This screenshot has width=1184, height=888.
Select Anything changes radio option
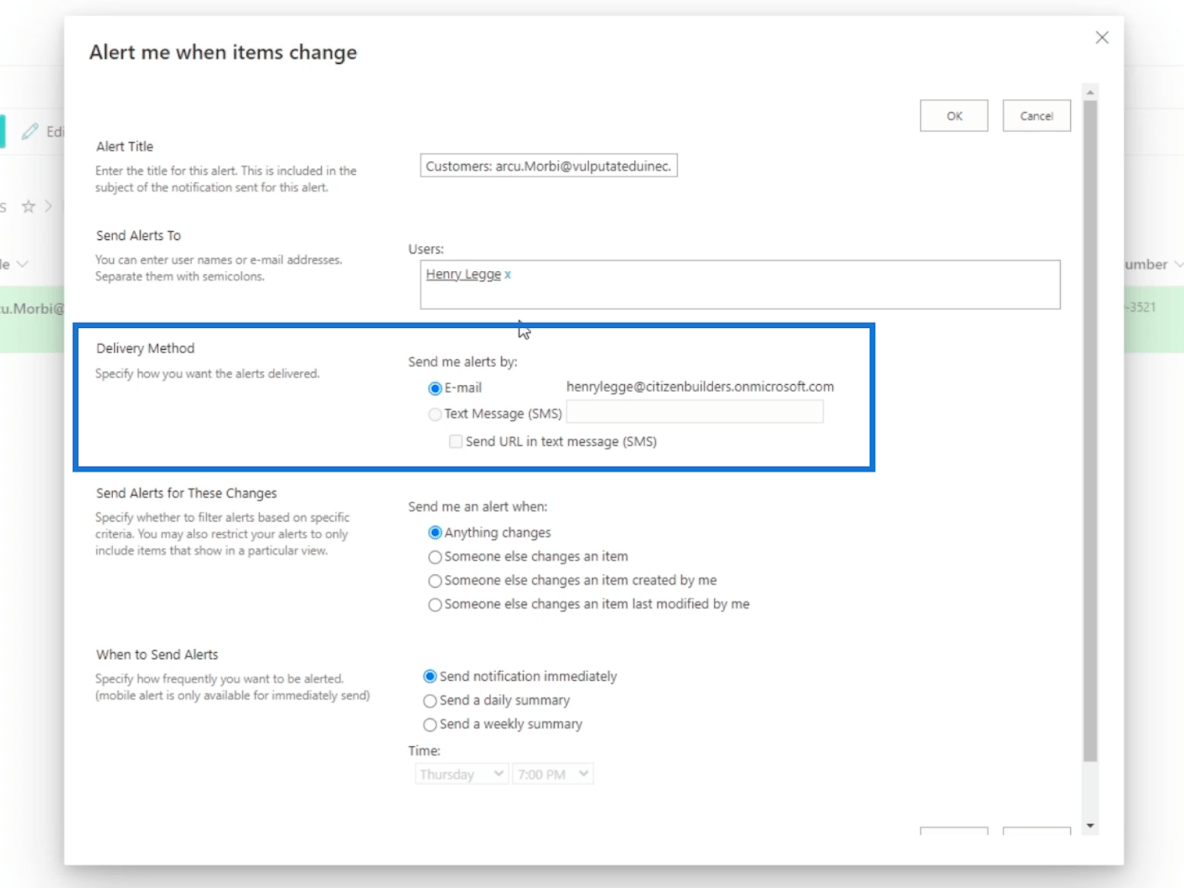435,532
